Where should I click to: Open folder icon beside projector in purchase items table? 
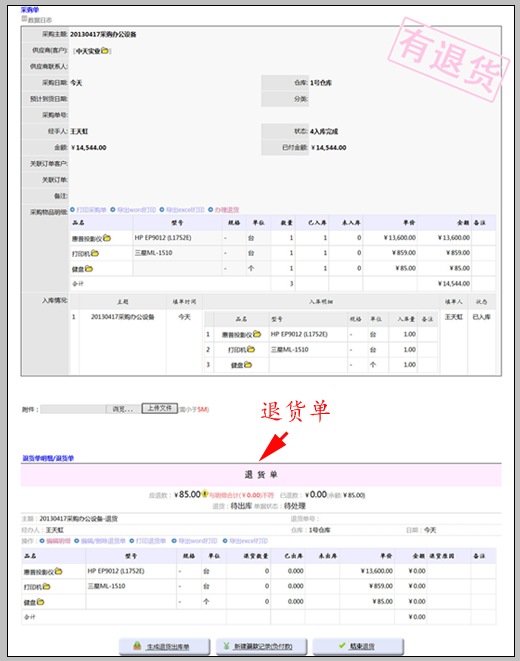107,238
